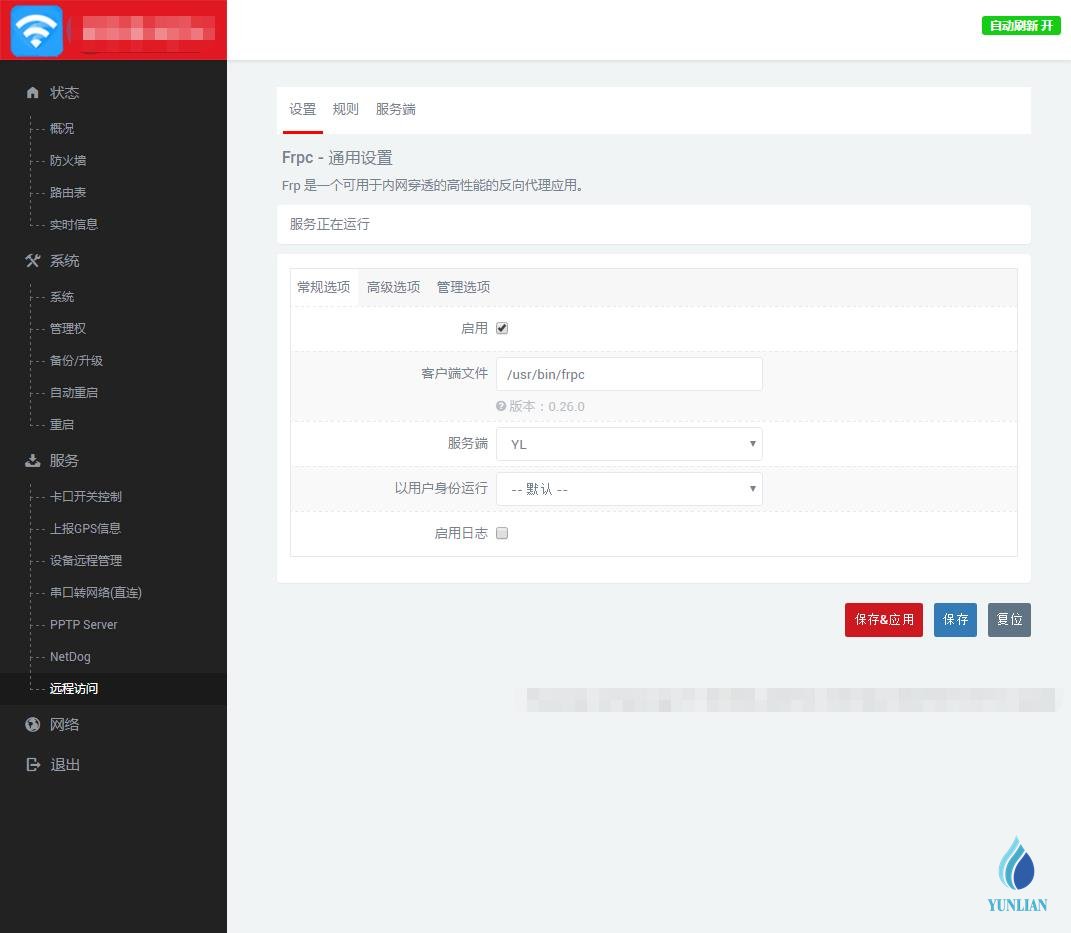1071x933 pixels.
Task: Open the 服务端 dropdown showing YL
Action: click(629, 444)
